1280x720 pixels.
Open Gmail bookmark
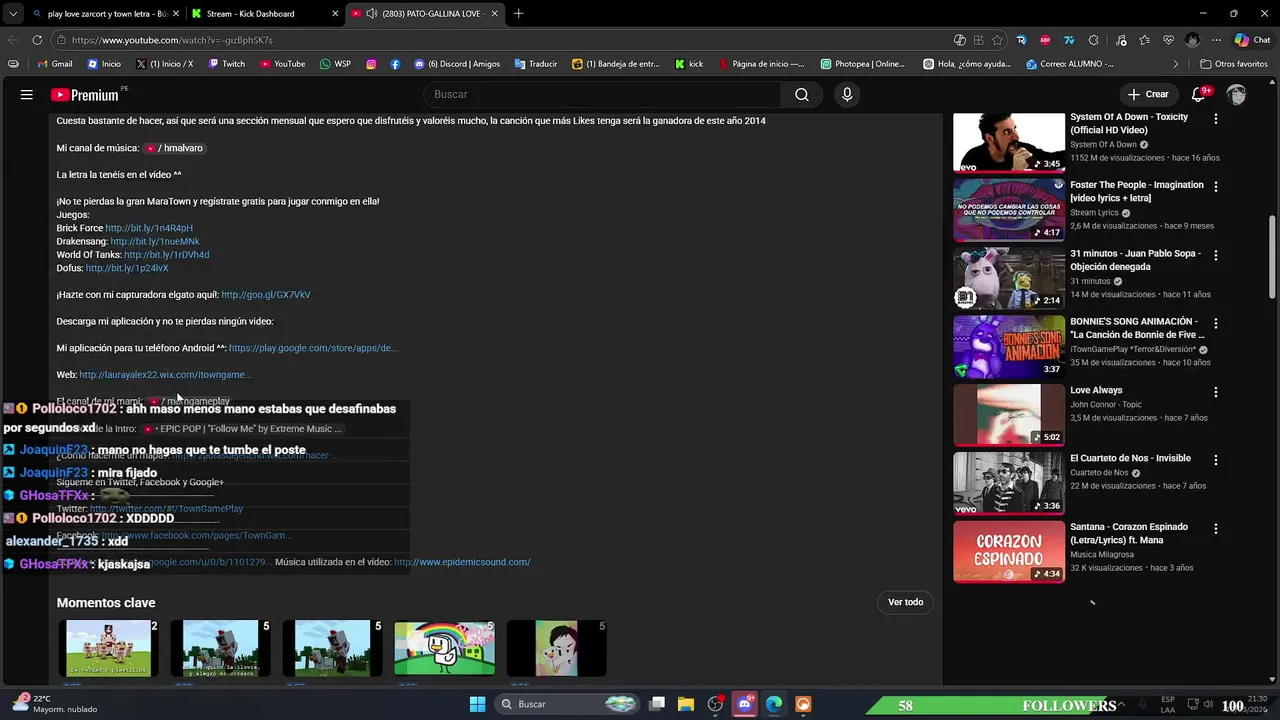point(54,64)
